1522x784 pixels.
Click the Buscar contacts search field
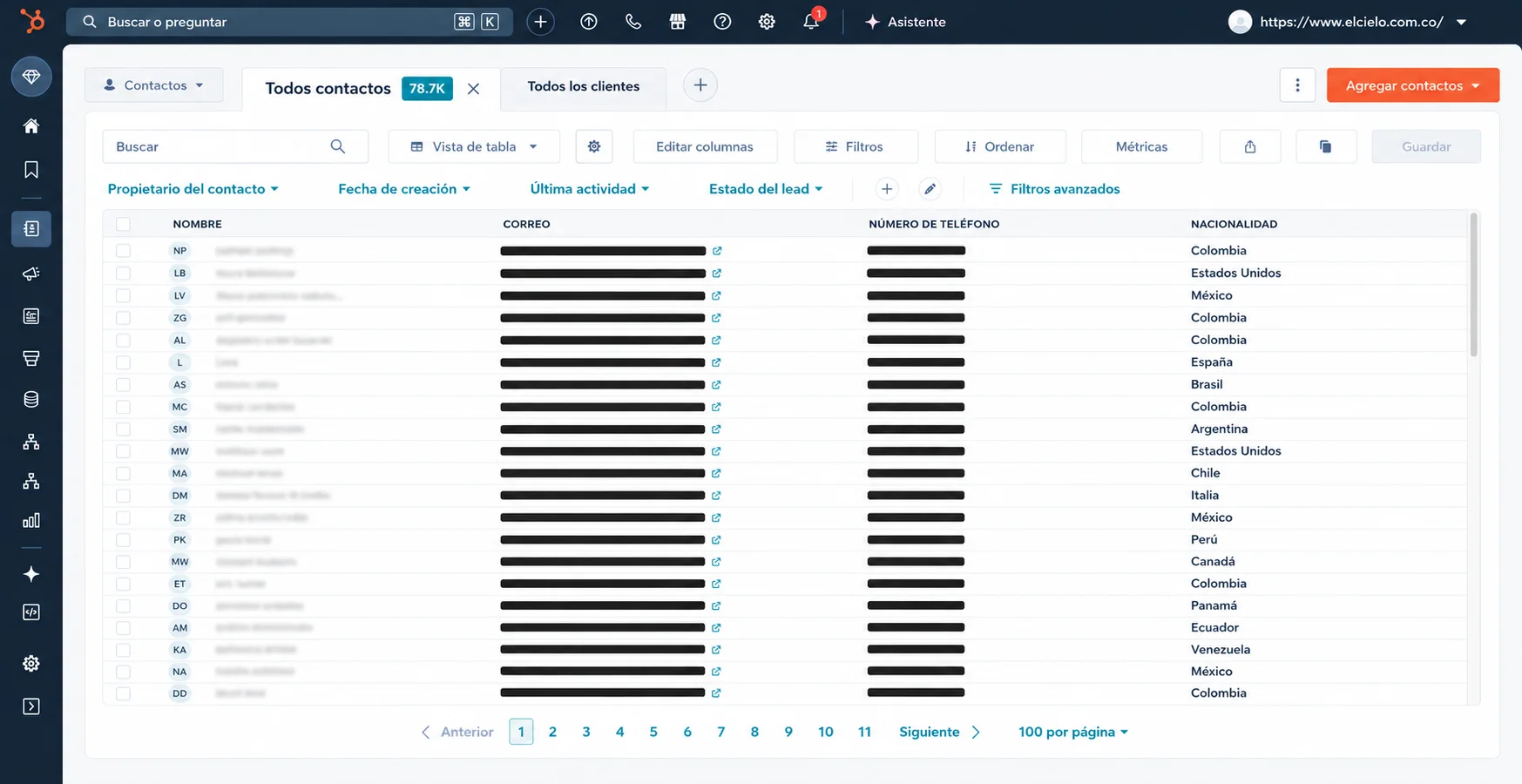(x=235, y=146)
